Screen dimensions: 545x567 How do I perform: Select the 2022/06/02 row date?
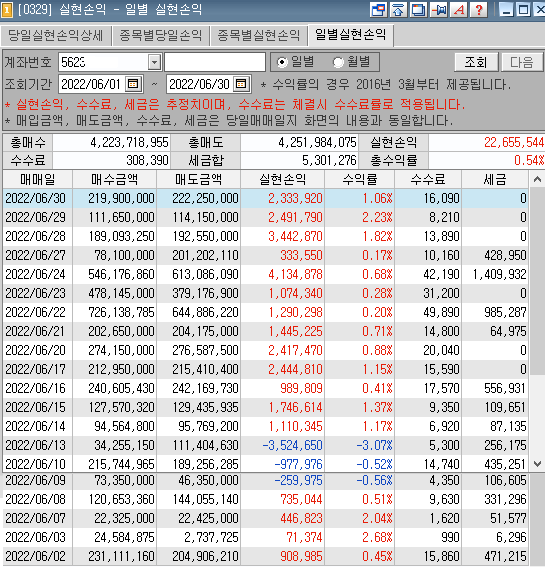(35, 556)
